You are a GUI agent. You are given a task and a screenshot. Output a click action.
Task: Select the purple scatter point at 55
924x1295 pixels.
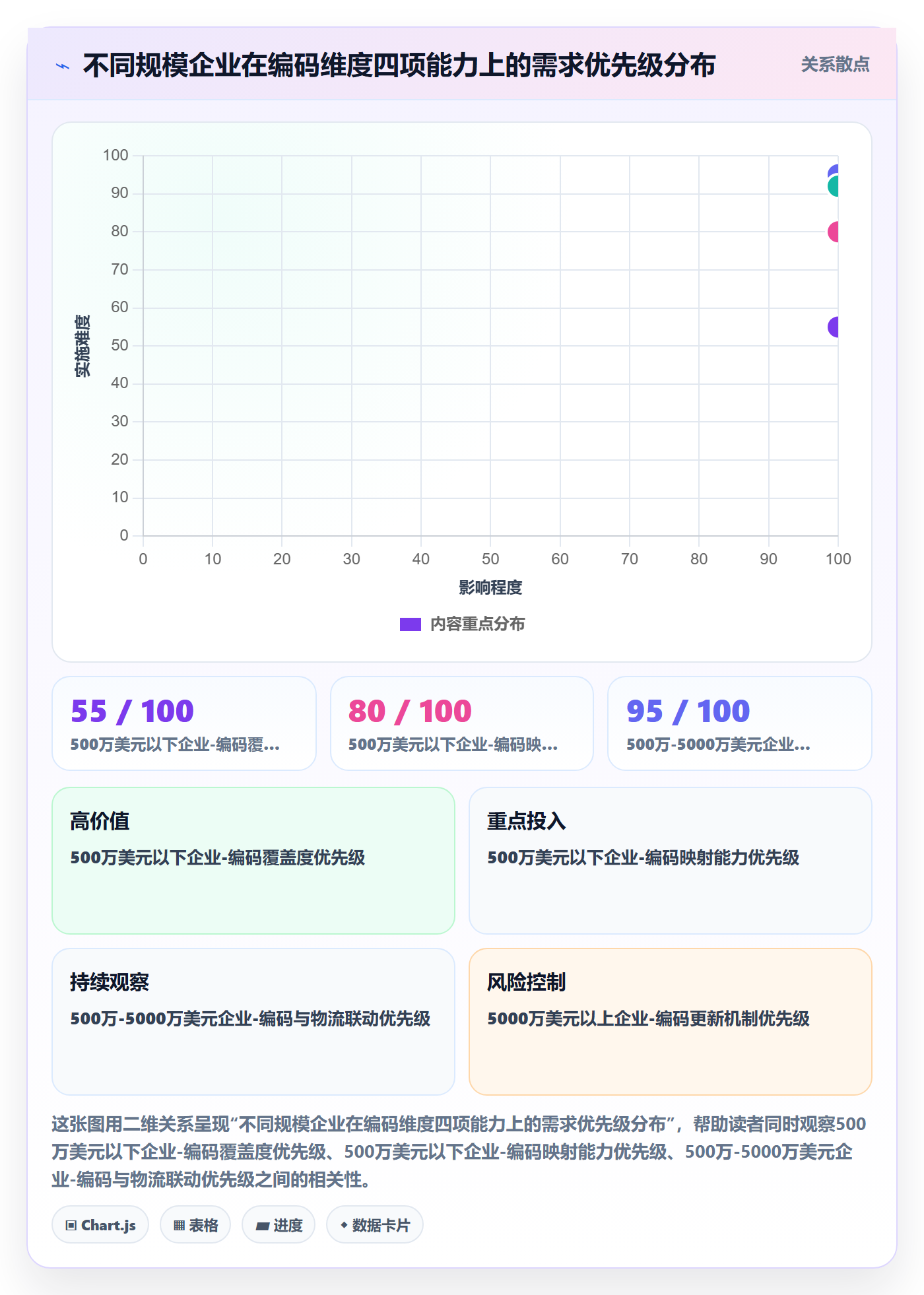834,327
